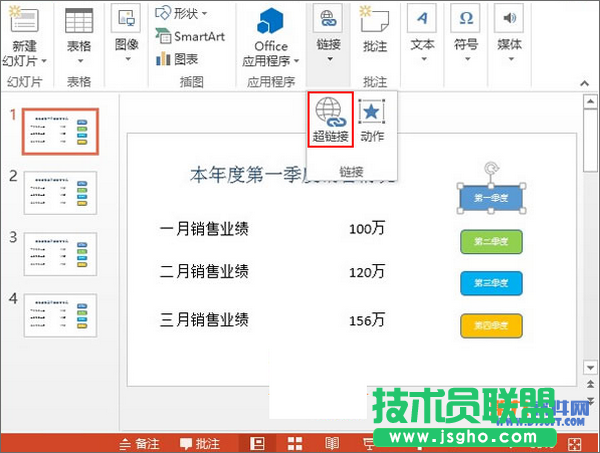The height and width of the screenshot is (453, 600).
Task: Select the green 第二季度 button shape
Action: point(491,241)
